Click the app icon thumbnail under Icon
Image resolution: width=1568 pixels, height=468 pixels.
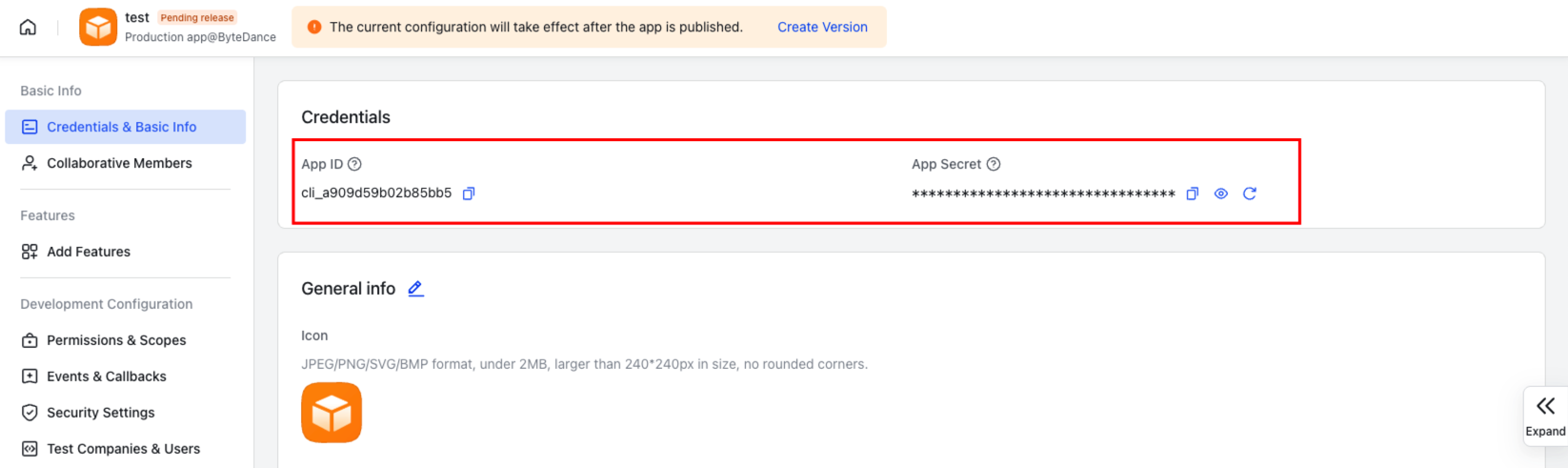tap(332, 413)
